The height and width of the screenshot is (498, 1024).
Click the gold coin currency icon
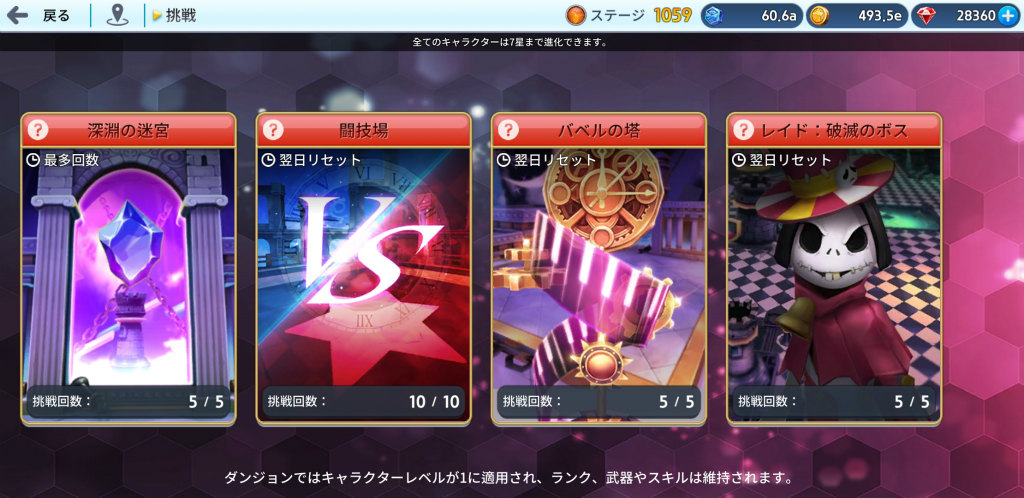(820, 16)
